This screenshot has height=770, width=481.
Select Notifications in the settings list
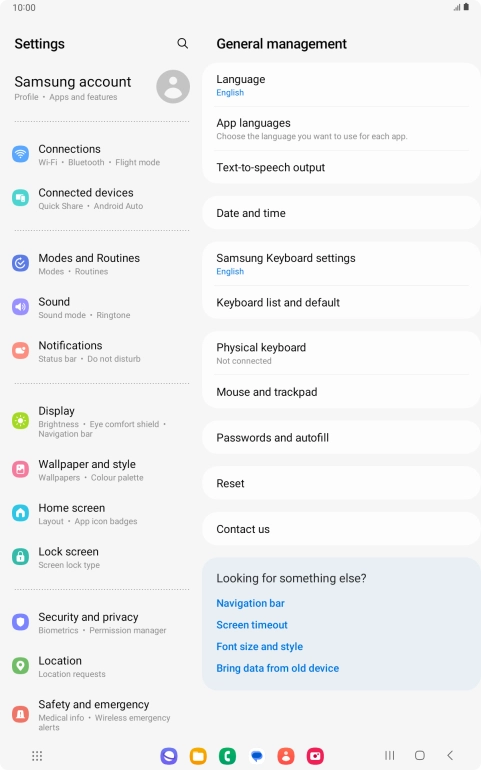[101, 351]
